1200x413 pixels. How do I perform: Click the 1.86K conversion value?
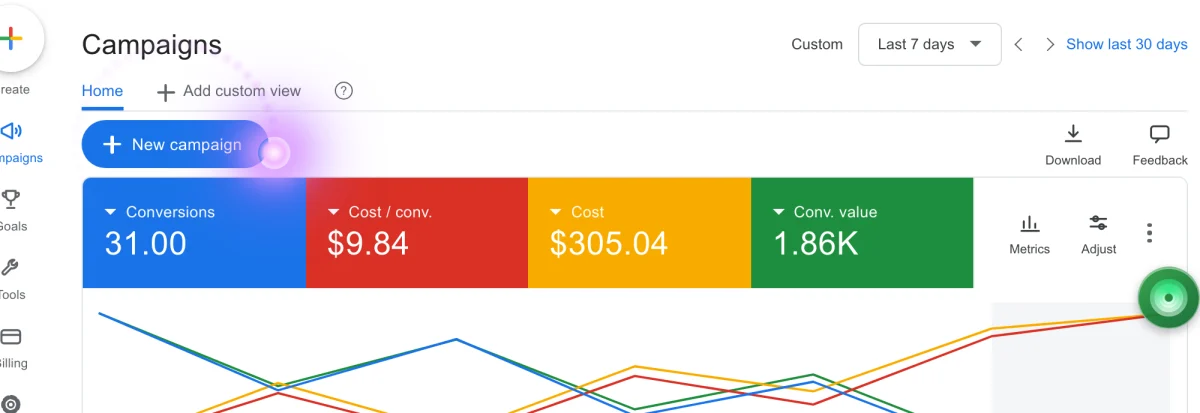tap(816, 243)
